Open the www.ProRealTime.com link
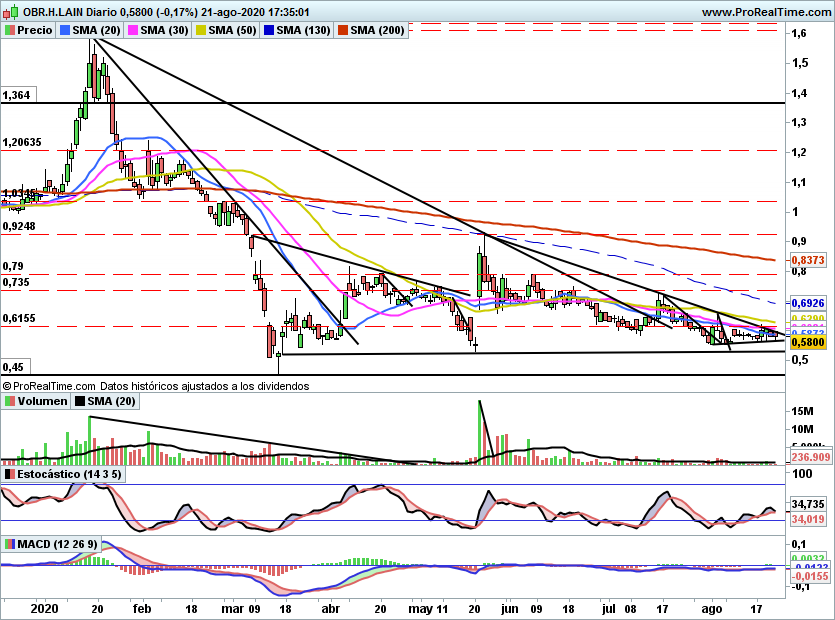The height and width of the screenshot is (620, 835). (x=766, y=12)
